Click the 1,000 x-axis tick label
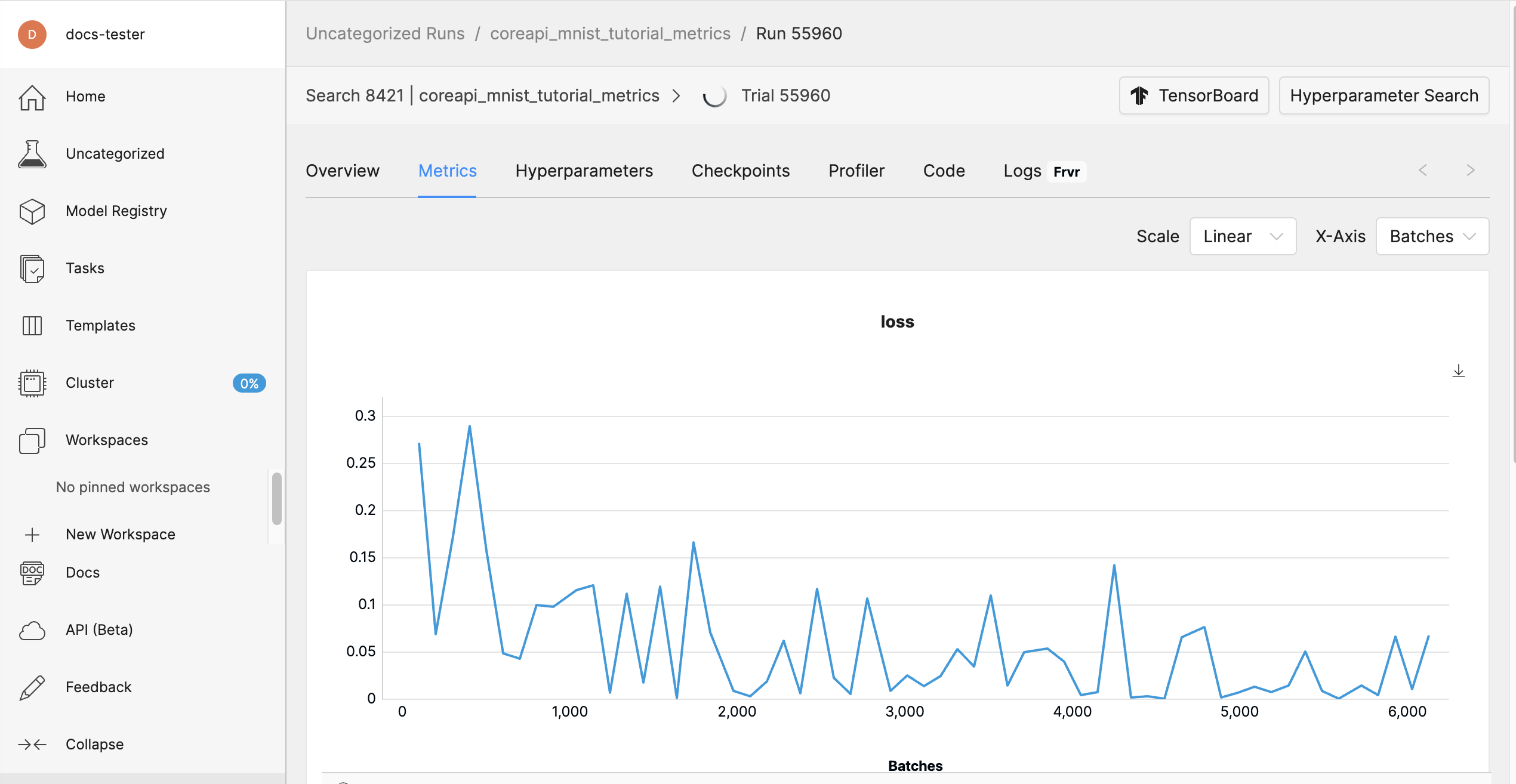The height and width of the screenshot is (784, 1516). [569, 711]
